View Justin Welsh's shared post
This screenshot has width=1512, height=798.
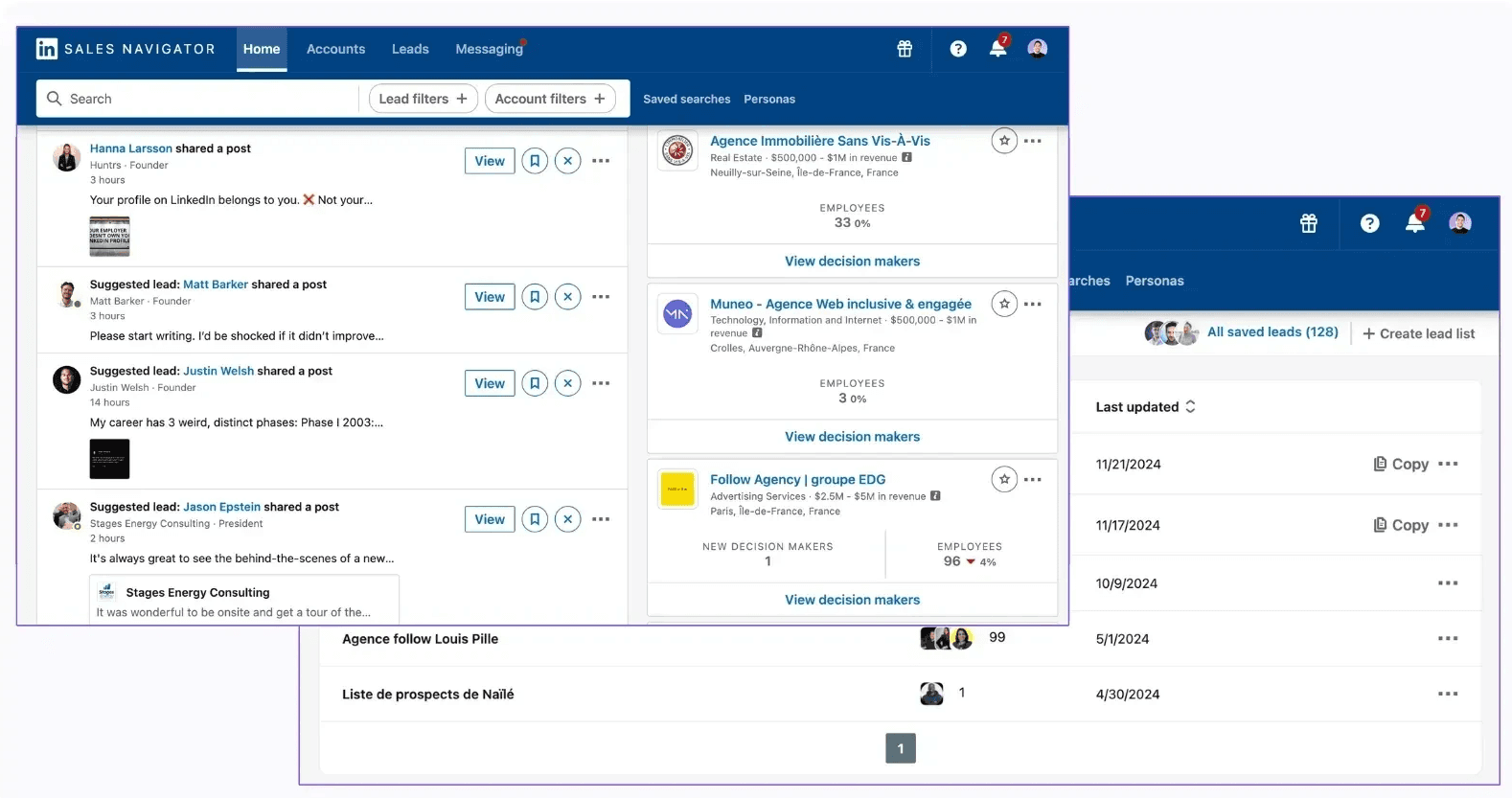click(x=490, y=383)
